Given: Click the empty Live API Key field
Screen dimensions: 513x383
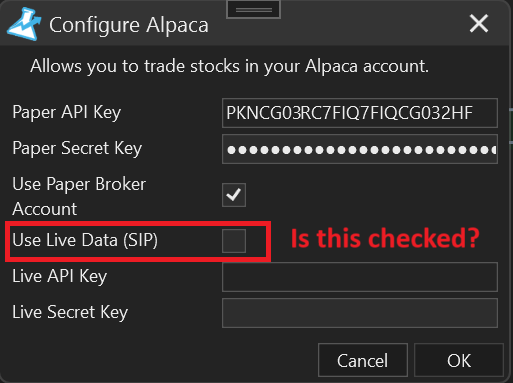Looking at the screenshot, I should [360, 277].
